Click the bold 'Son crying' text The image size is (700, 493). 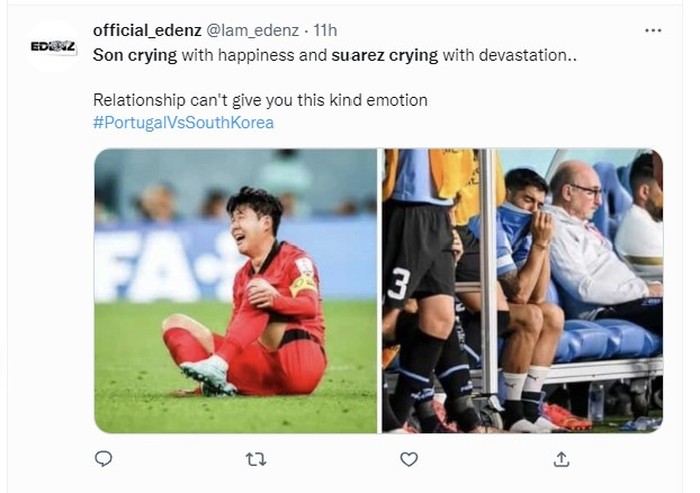(x=135, y=56)
